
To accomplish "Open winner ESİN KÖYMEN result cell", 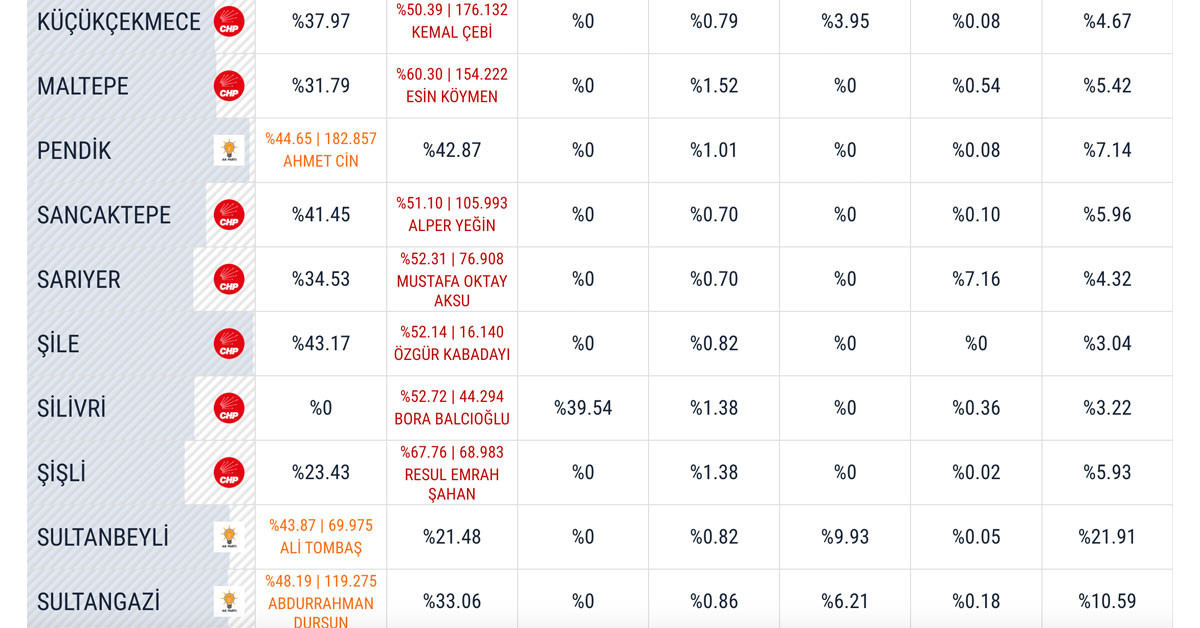I will 452,86.
